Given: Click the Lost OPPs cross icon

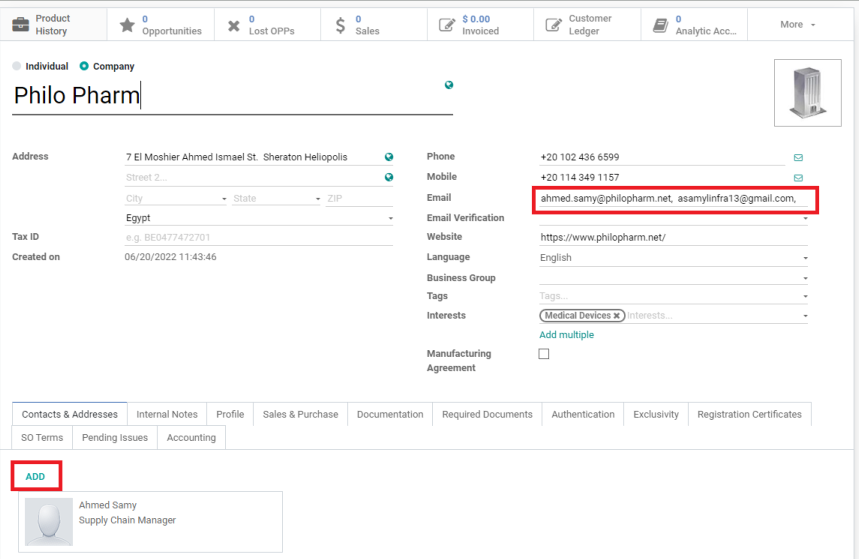Looking at the screenshot, I should [x=234, y=25].
